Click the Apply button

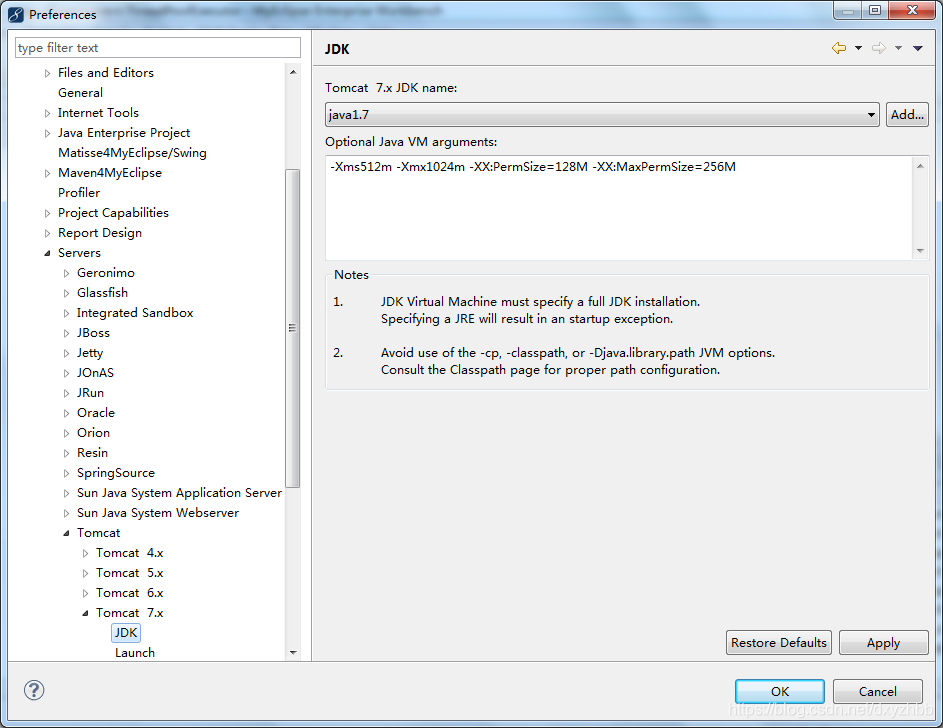[883, 643]
